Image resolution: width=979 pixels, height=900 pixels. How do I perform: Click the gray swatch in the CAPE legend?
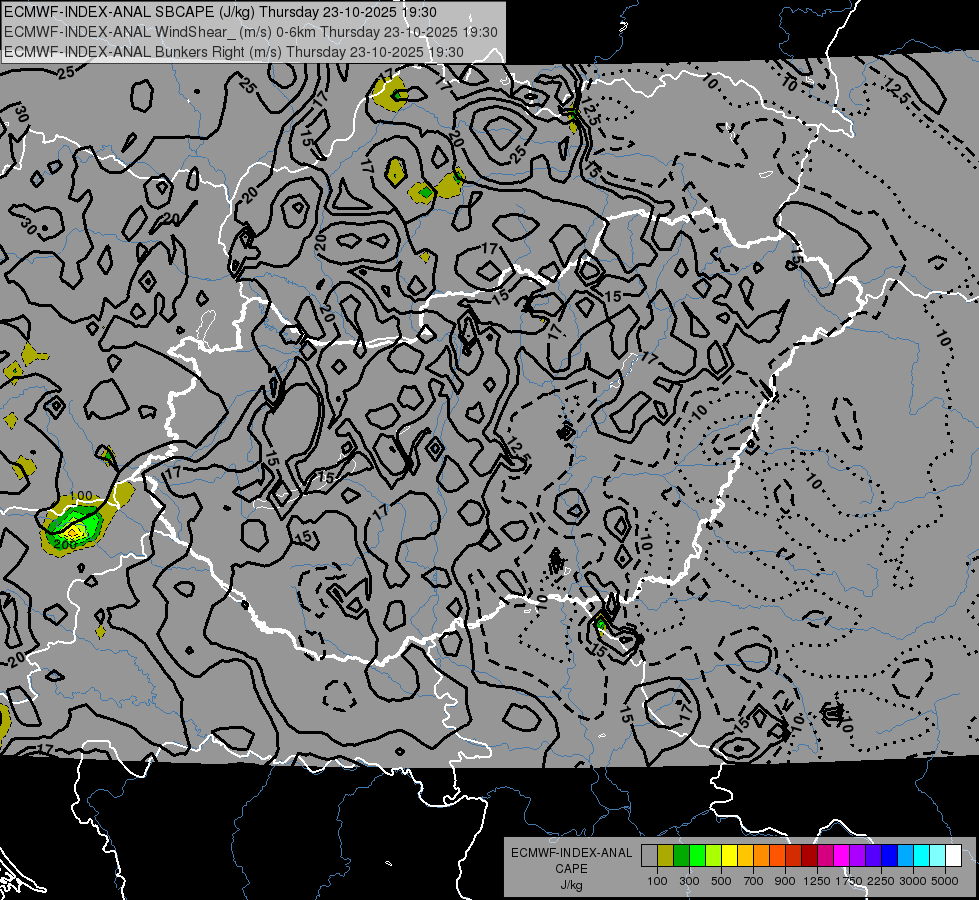coord(649,856)
